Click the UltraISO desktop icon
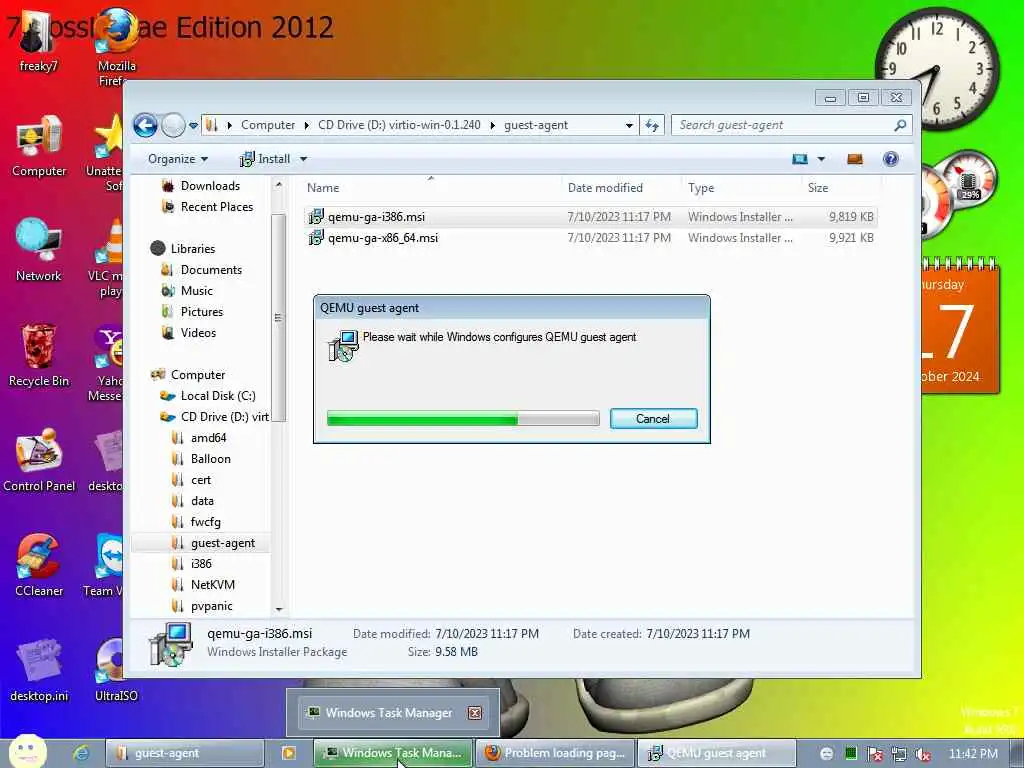The width and height of the screenshot is (1024, 768). coord(116,670)
